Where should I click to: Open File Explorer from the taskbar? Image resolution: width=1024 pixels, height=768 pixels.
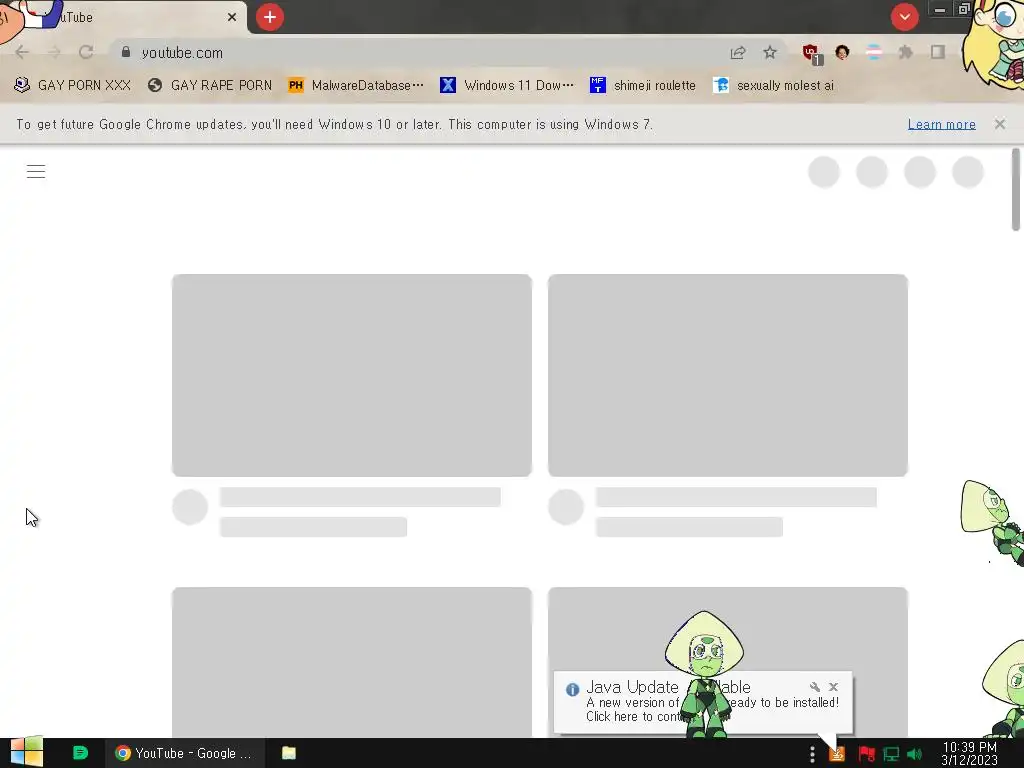click(x=289, y=753)
